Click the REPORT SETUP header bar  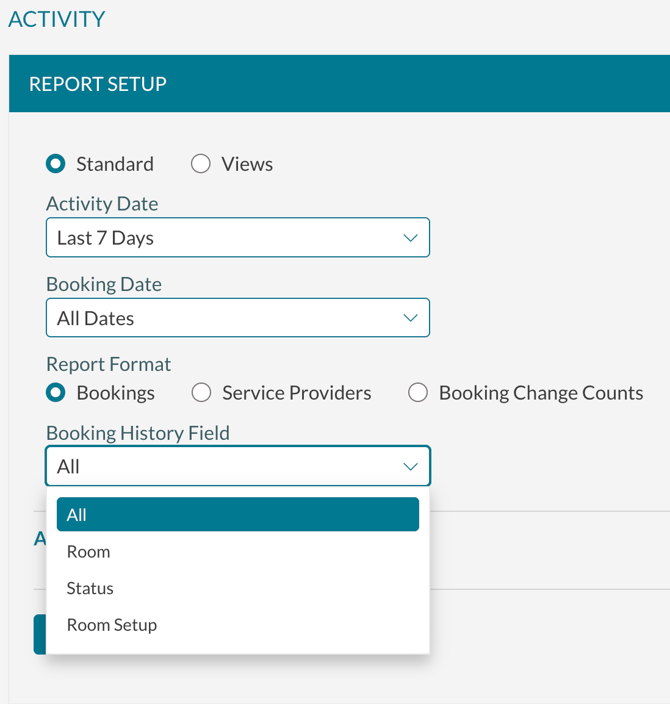[x=339, y=84]
